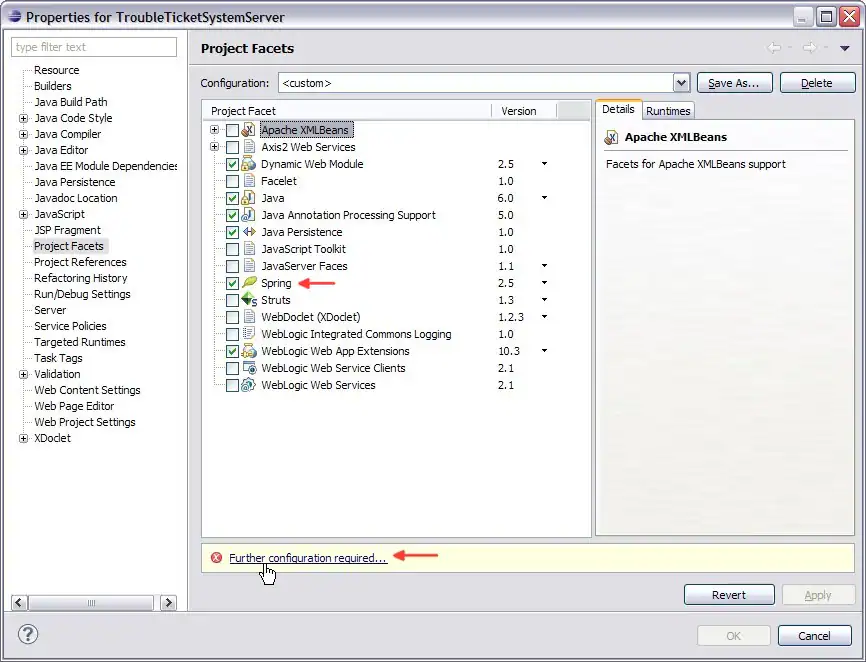
Task: Open Spring version dropdown arrow
Action: [544, 283]
